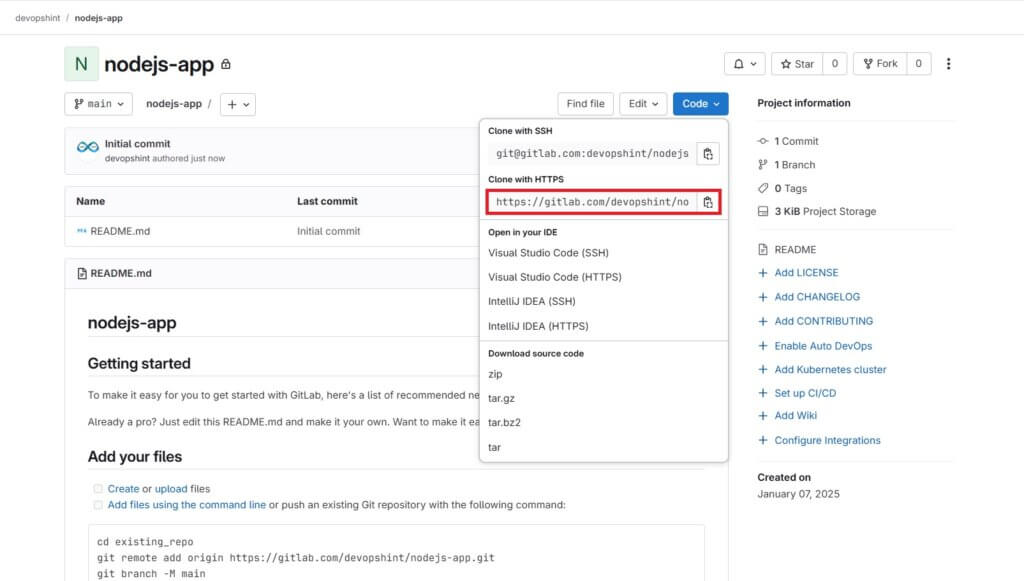Screen dimensions: 1024x581
Task: Click the Initial commit author avatar
Action: tap(88, 151)
